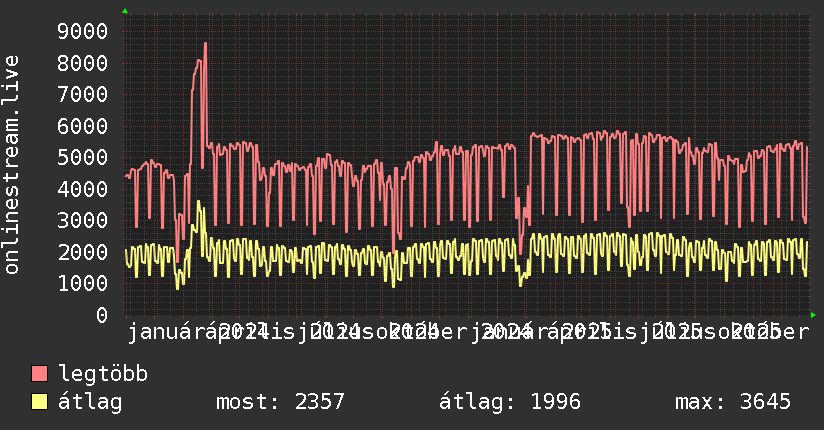Click the red legtöbb legend swatch
The height and width of the screenshot is (430, 824).
(x=39, y=374)
